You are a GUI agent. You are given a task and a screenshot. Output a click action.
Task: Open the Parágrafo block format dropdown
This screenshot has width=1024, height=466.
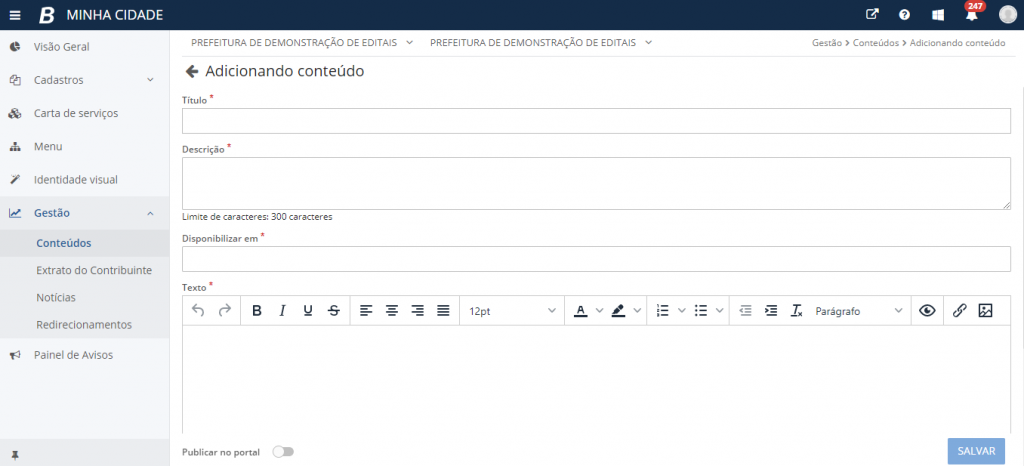point(859,311)
